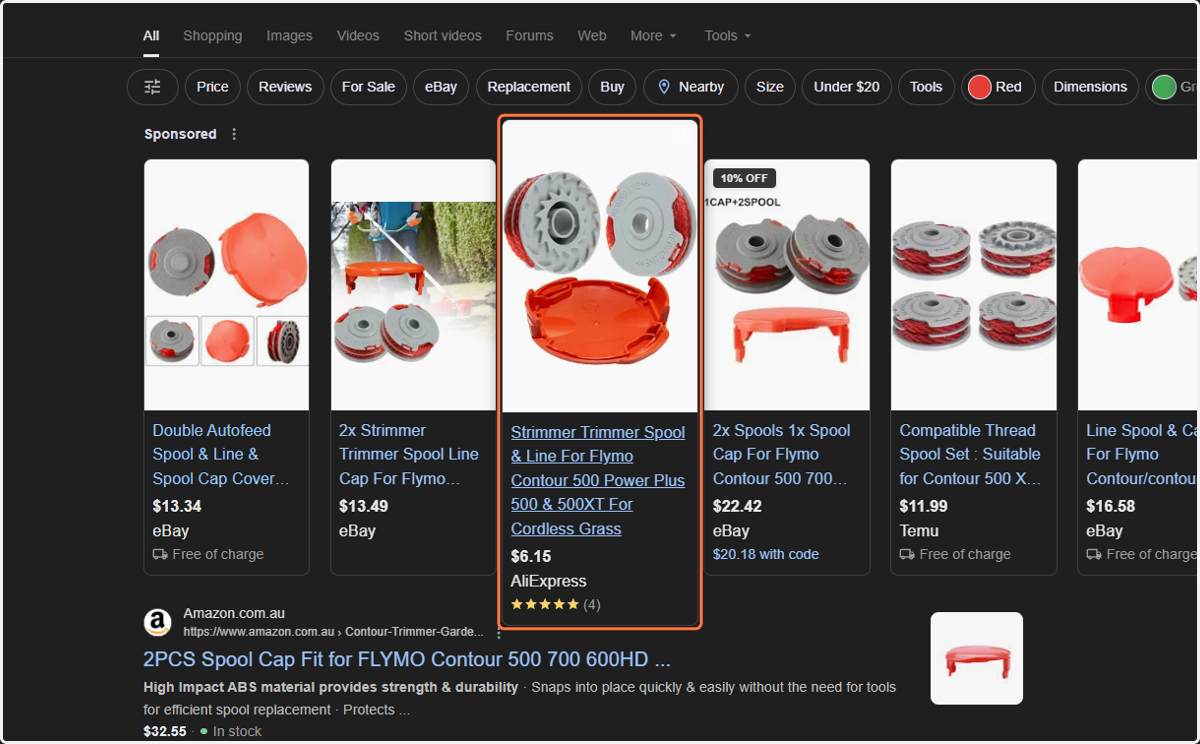The height and width of the screenshot is (744, 1200).
Task: Click the Sponsored three-dot info icon
Action: [x=234, y=134]
